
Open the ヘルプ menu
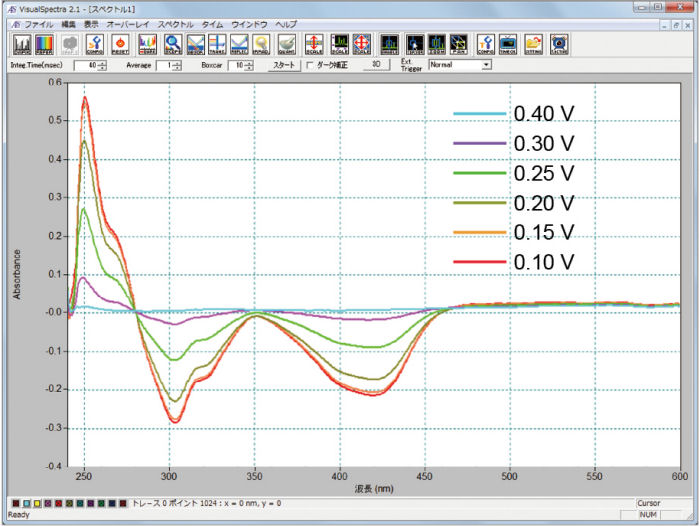click(286, 22)
